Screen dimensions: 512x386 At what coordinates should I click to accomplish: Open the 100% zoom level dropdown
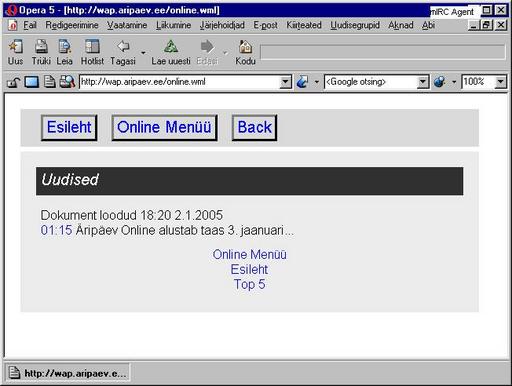point(500,82)
